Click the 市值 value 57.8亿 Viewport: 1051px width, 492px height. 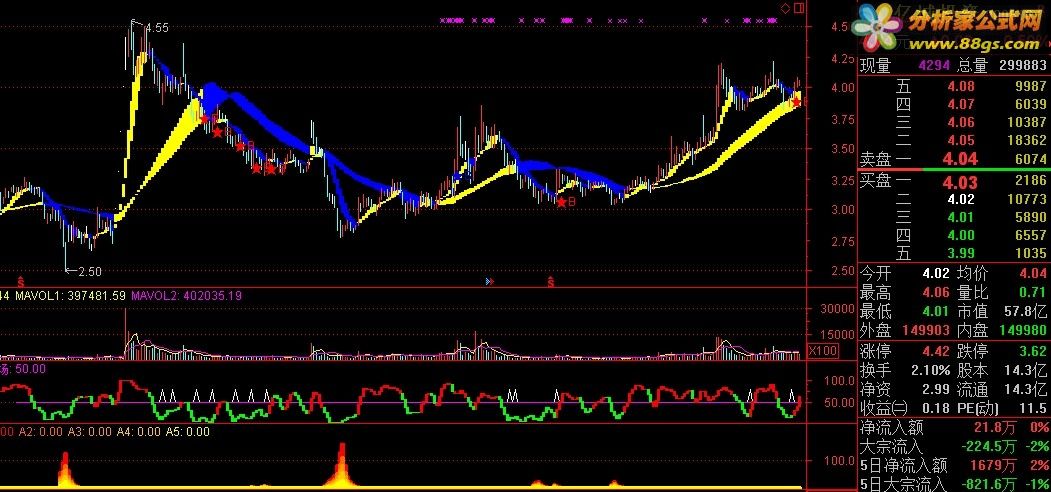[1025, 311]
